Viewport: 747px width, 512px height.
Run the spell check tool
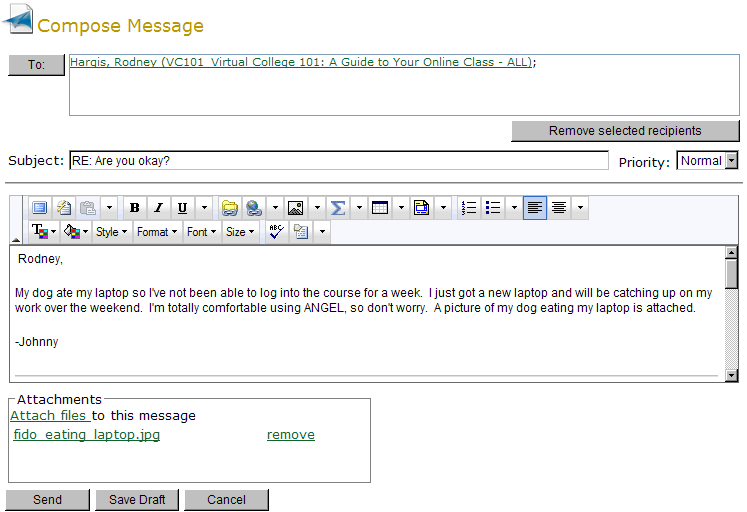point(276,232)
